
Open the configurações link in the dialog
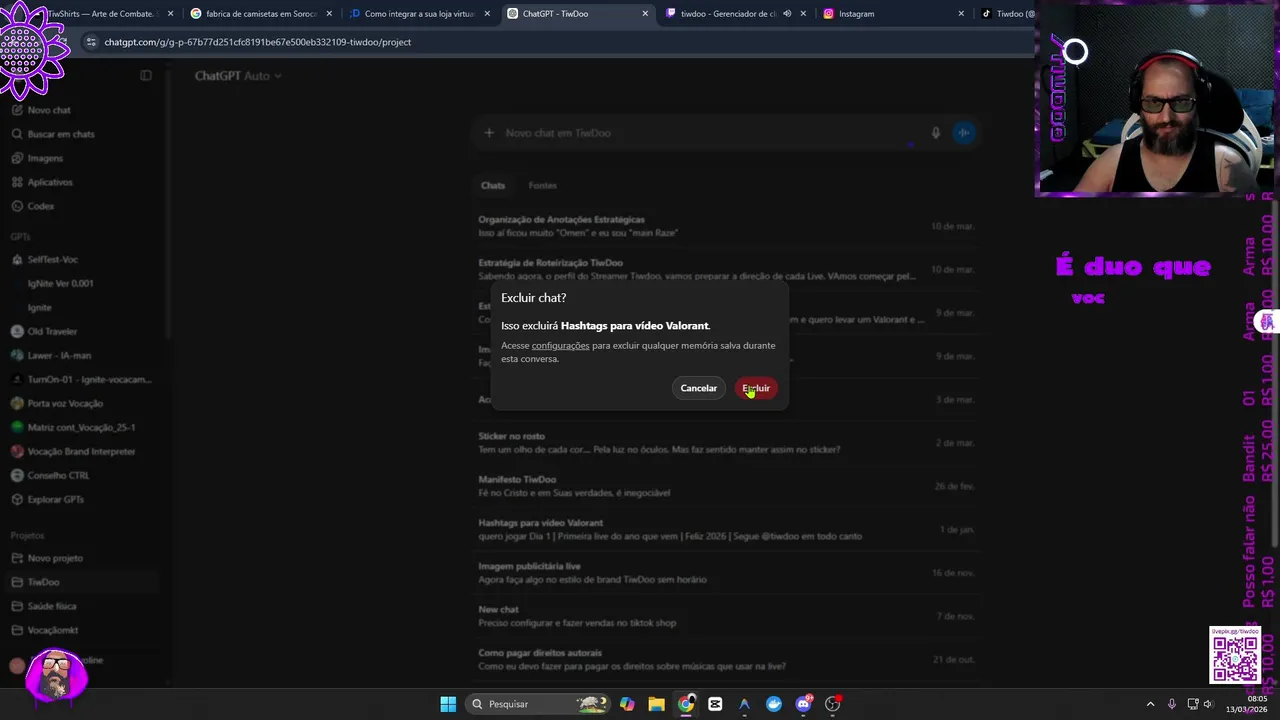coord(560,346)
